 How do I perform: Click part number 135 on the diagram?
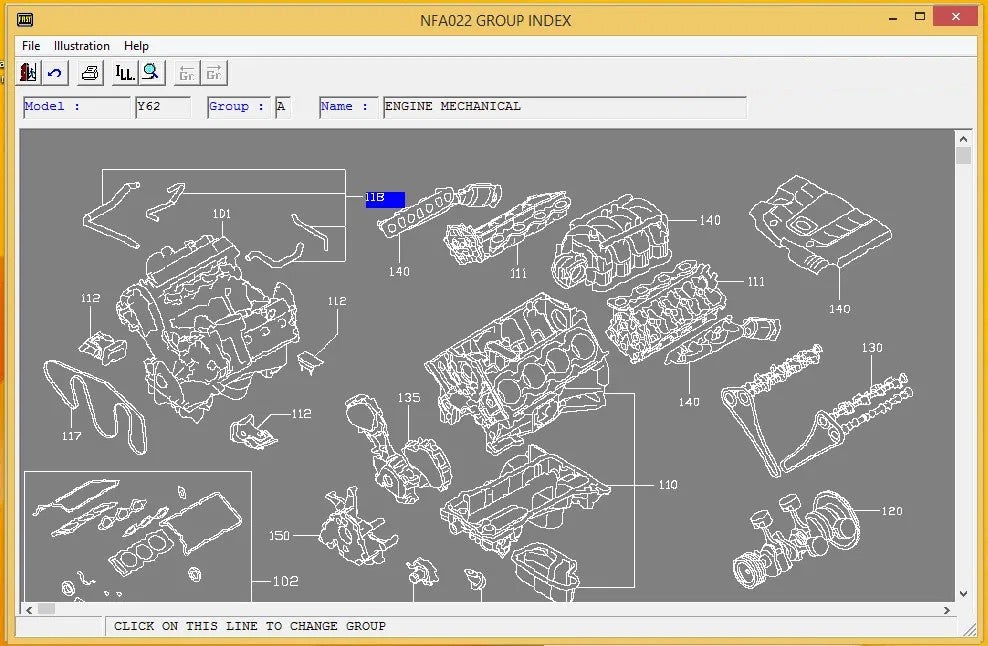tap(409, 397)
